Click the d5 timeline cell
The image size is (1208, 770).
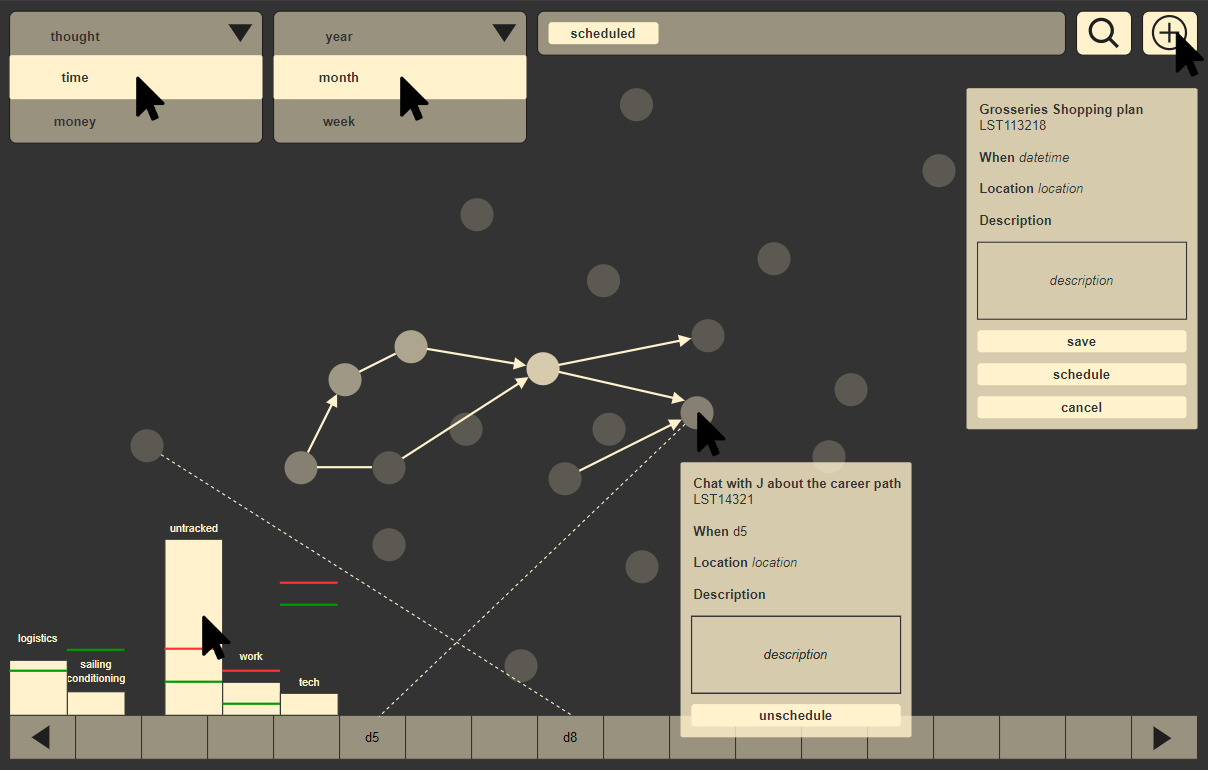coord(372,738)
